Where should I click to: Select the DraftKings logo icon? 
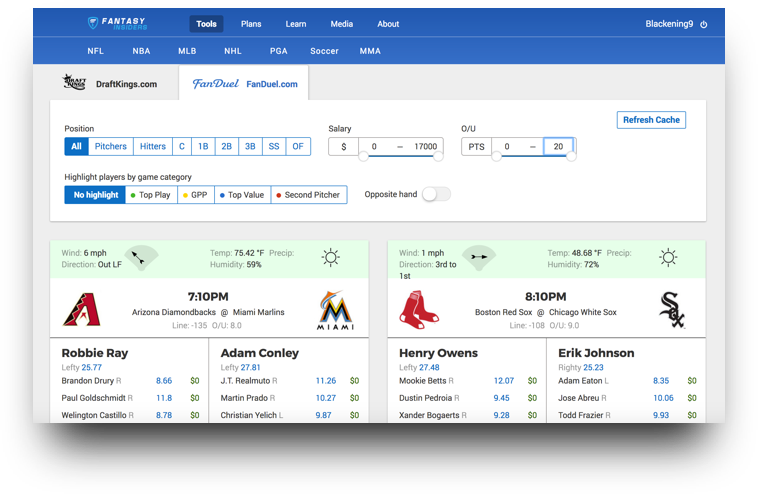point(74,82)
